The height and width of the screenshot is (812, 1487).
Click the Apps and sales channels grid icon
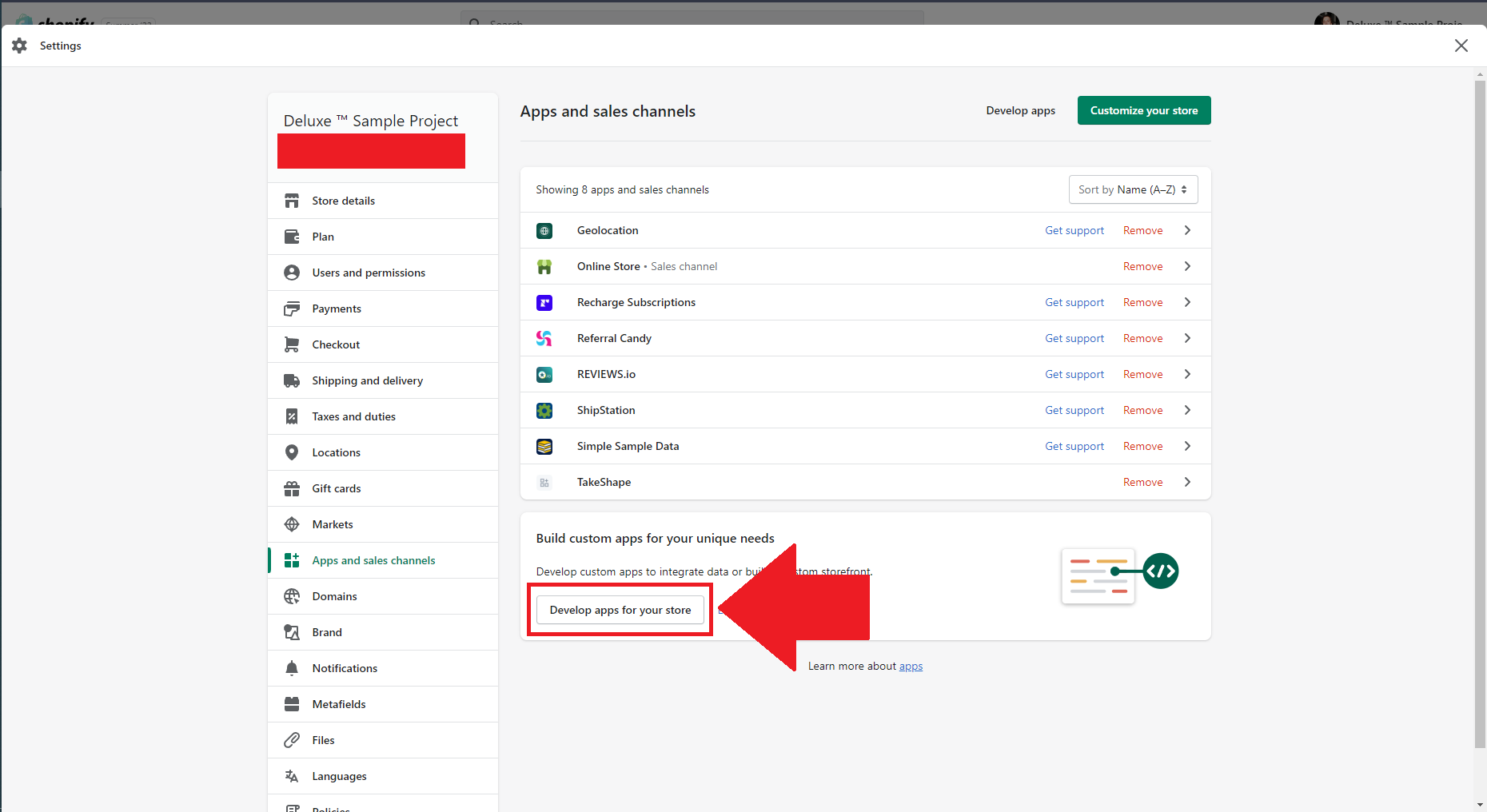pos(292,560)
